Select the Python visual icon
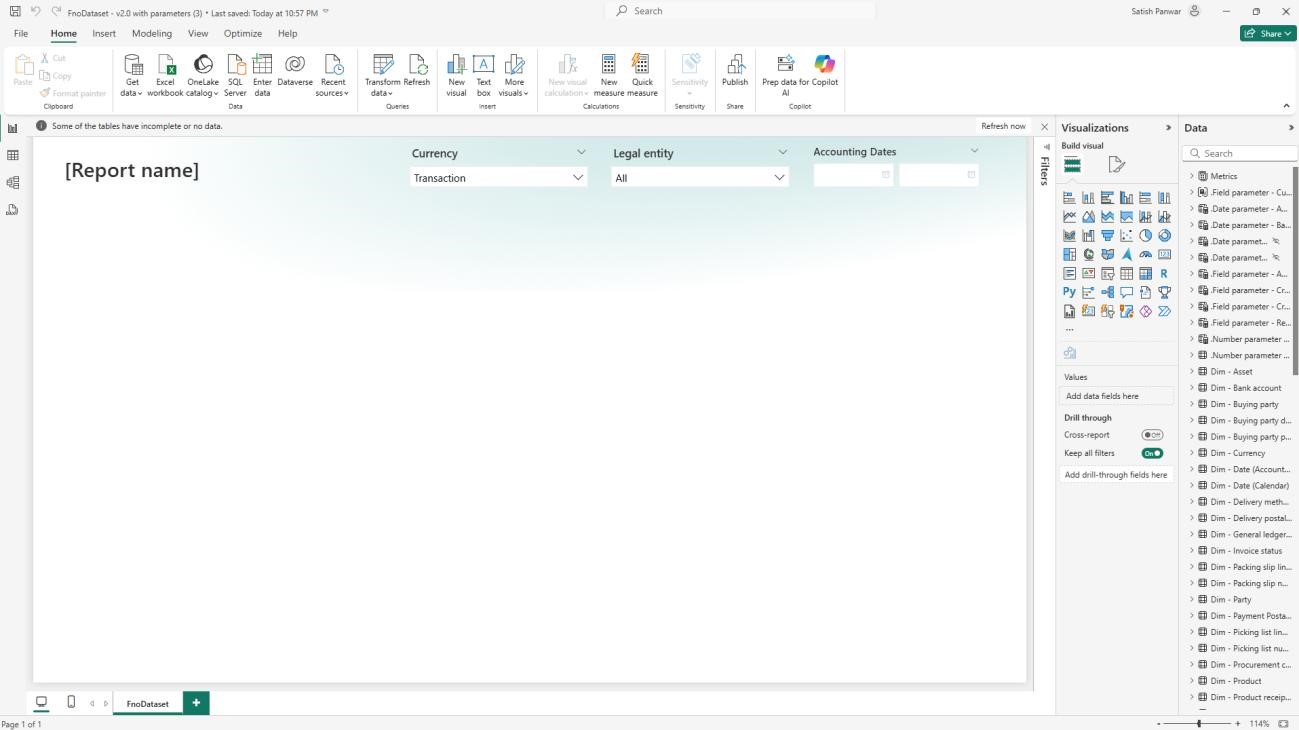The image size is (1299, 730). pos(1069,292)
